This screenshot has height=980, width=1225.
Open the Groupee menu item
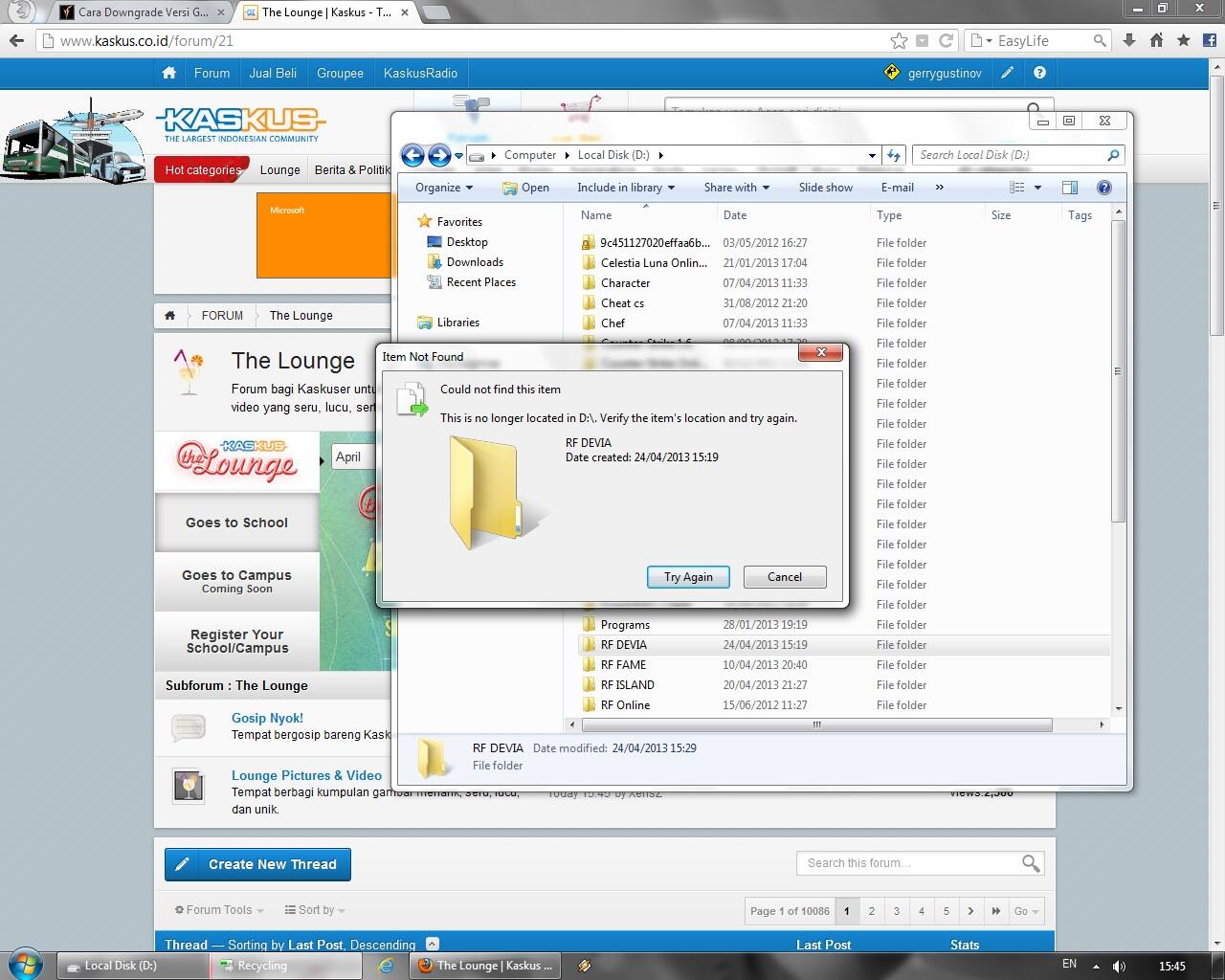pos(340,73)
